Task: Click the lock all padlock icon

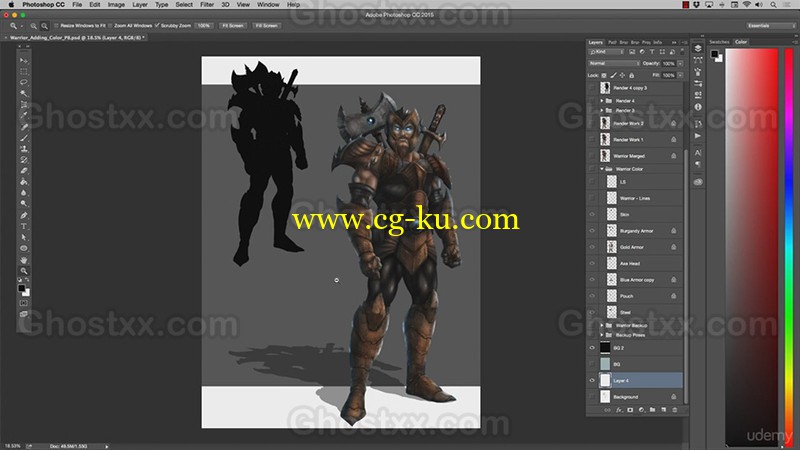Action: click(x=632, y=76)
